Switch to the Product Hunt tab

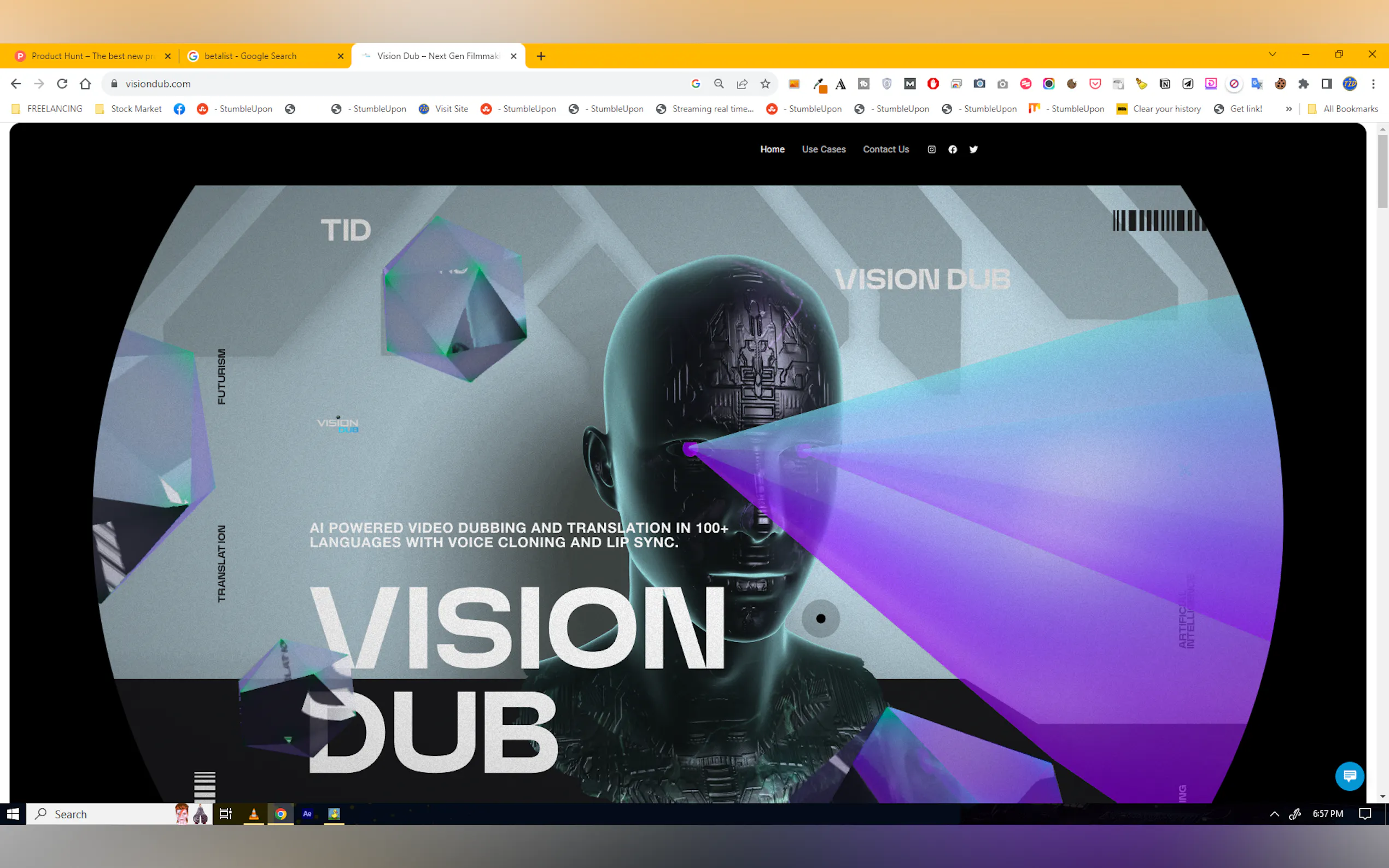coord(89,56)
